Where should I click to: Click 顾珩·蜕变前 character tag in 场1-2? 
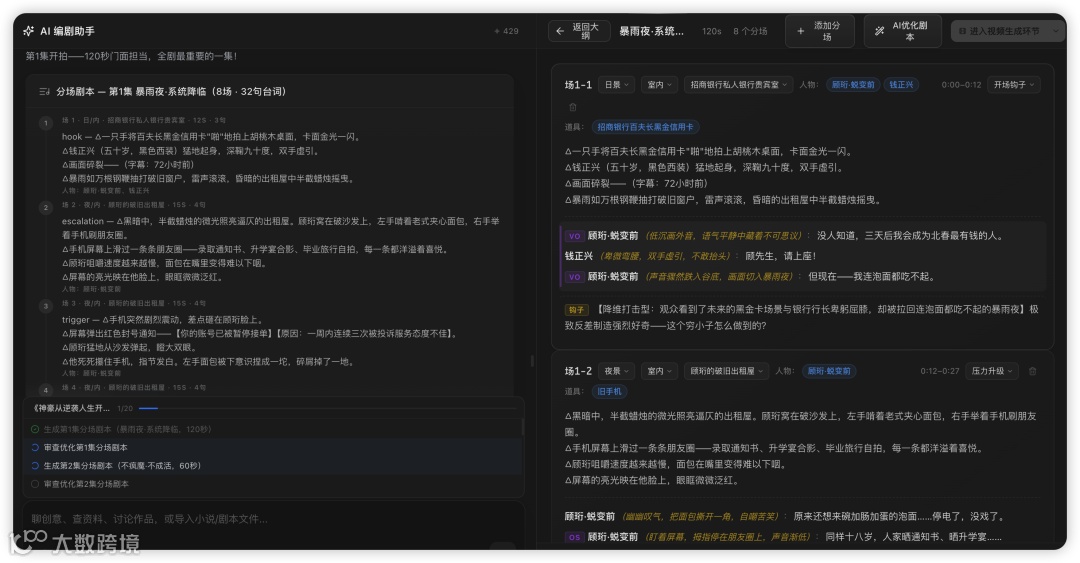tap(829, 371)
